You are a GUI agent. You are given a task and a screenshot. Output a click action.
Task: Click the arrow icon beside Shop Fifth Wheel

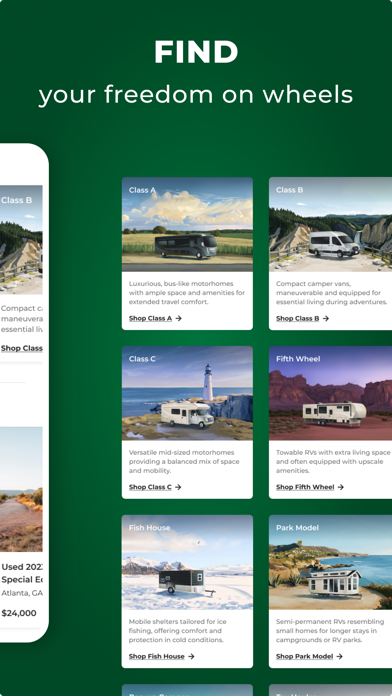coord(341,487)
